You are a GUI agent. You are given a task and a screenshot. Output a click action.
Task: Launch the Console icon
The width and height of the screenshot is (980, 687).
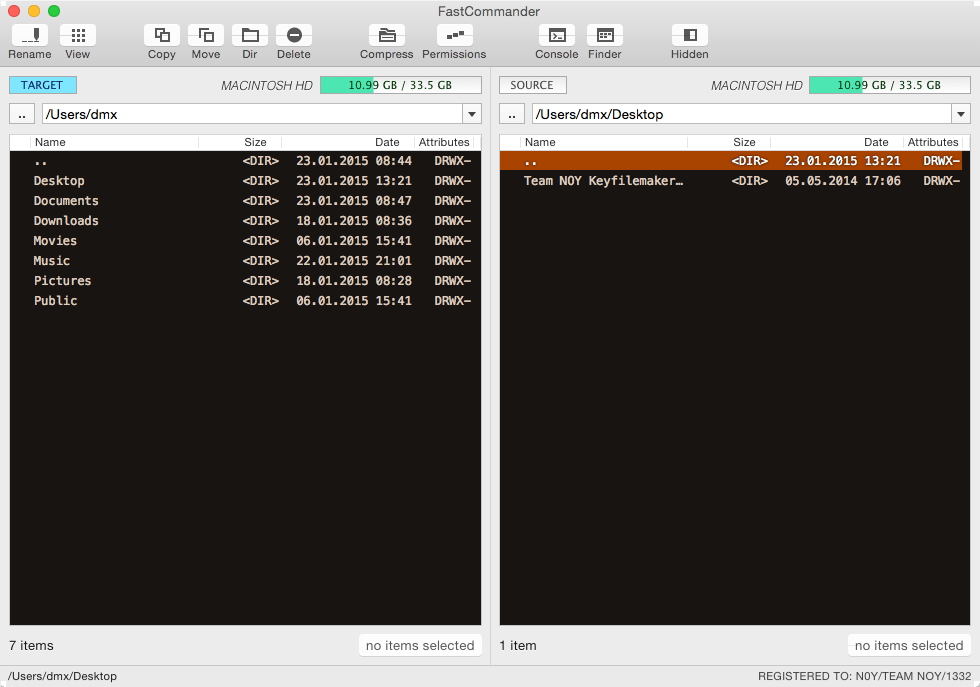click(x=557, y=36)
